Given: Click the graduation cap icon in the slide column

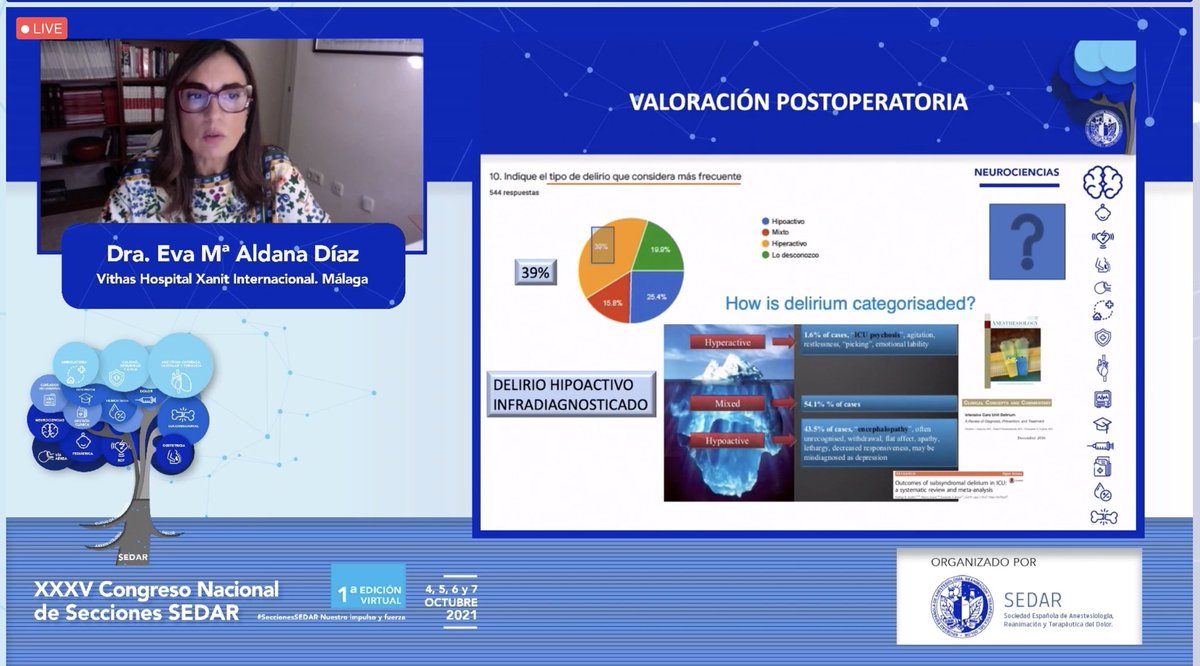Looking at the screenshot, I should 1103,424.
